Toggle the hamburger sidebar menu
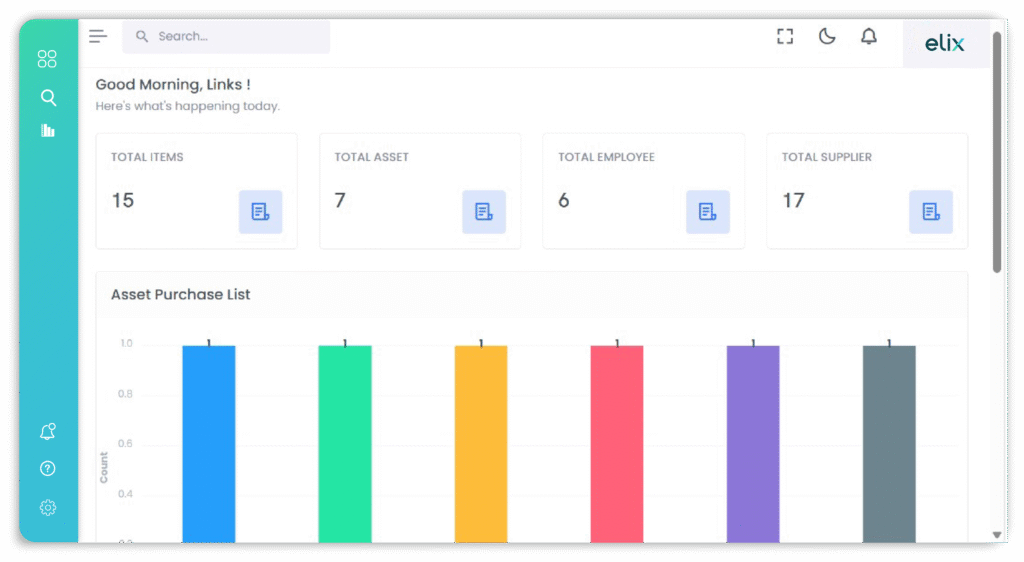1024x562 pixels. [97, 37]
